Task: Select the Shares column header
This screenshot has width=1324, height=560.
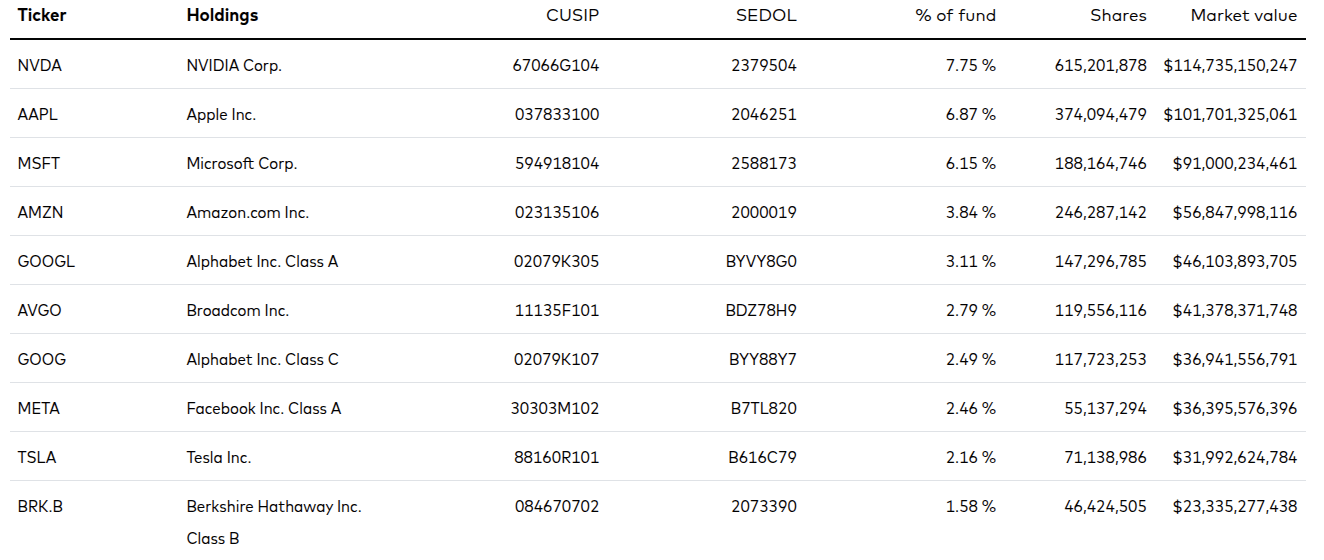Action: [1118, 16]
